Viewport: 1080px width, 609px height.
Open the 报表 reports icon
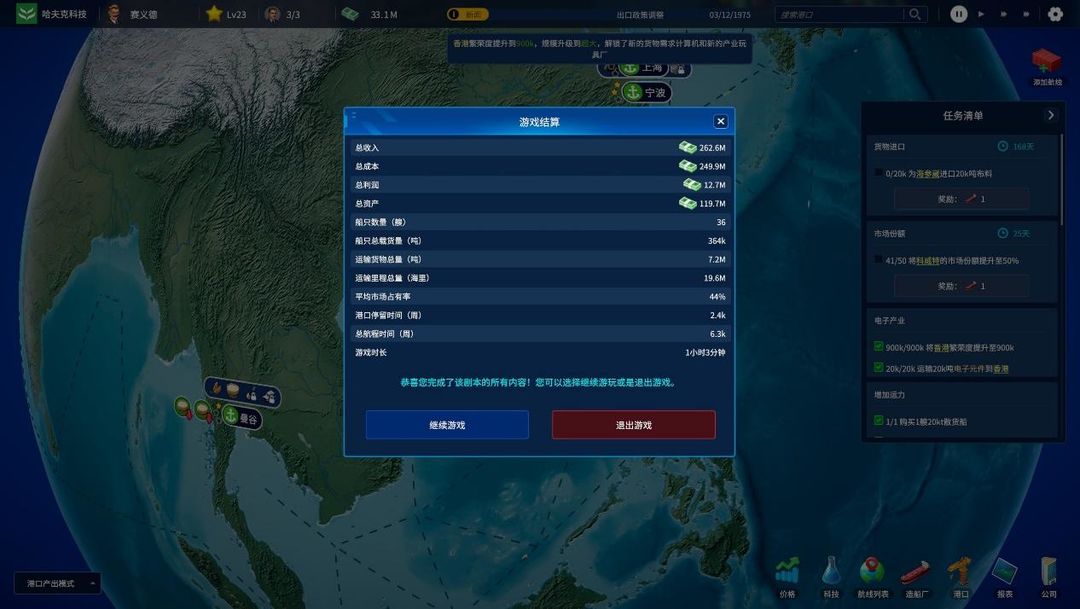[1004, 572]
